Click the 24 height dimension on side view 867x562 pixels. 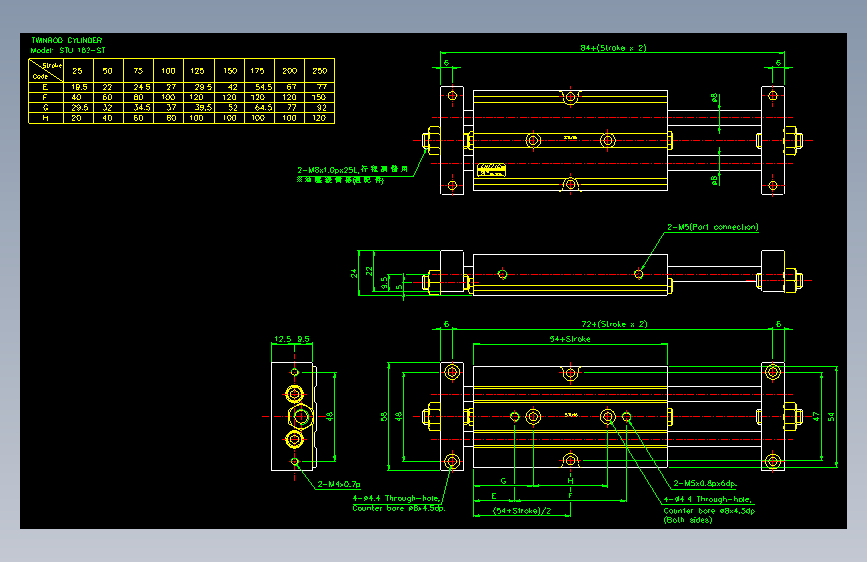click(x=354, y=273)
